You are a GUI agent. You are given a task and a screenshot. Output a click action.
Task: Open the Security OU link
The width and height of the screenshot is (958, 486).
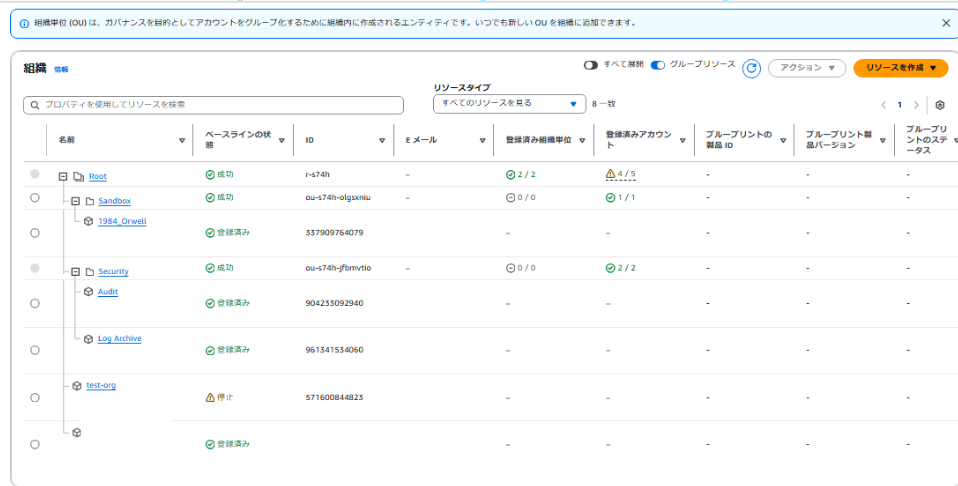coord(114,271)
